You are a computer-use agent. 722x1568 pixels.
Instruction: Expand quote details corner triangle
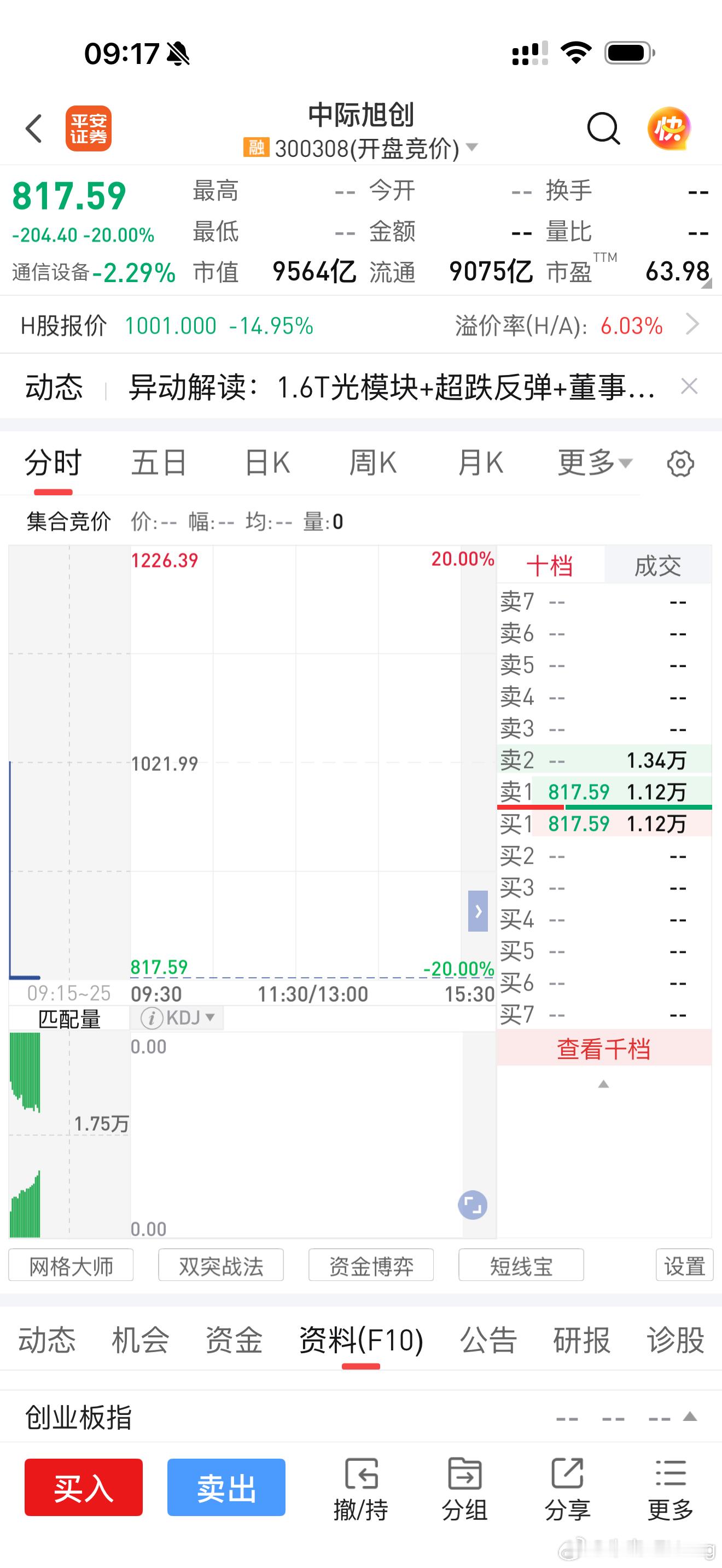706,284
